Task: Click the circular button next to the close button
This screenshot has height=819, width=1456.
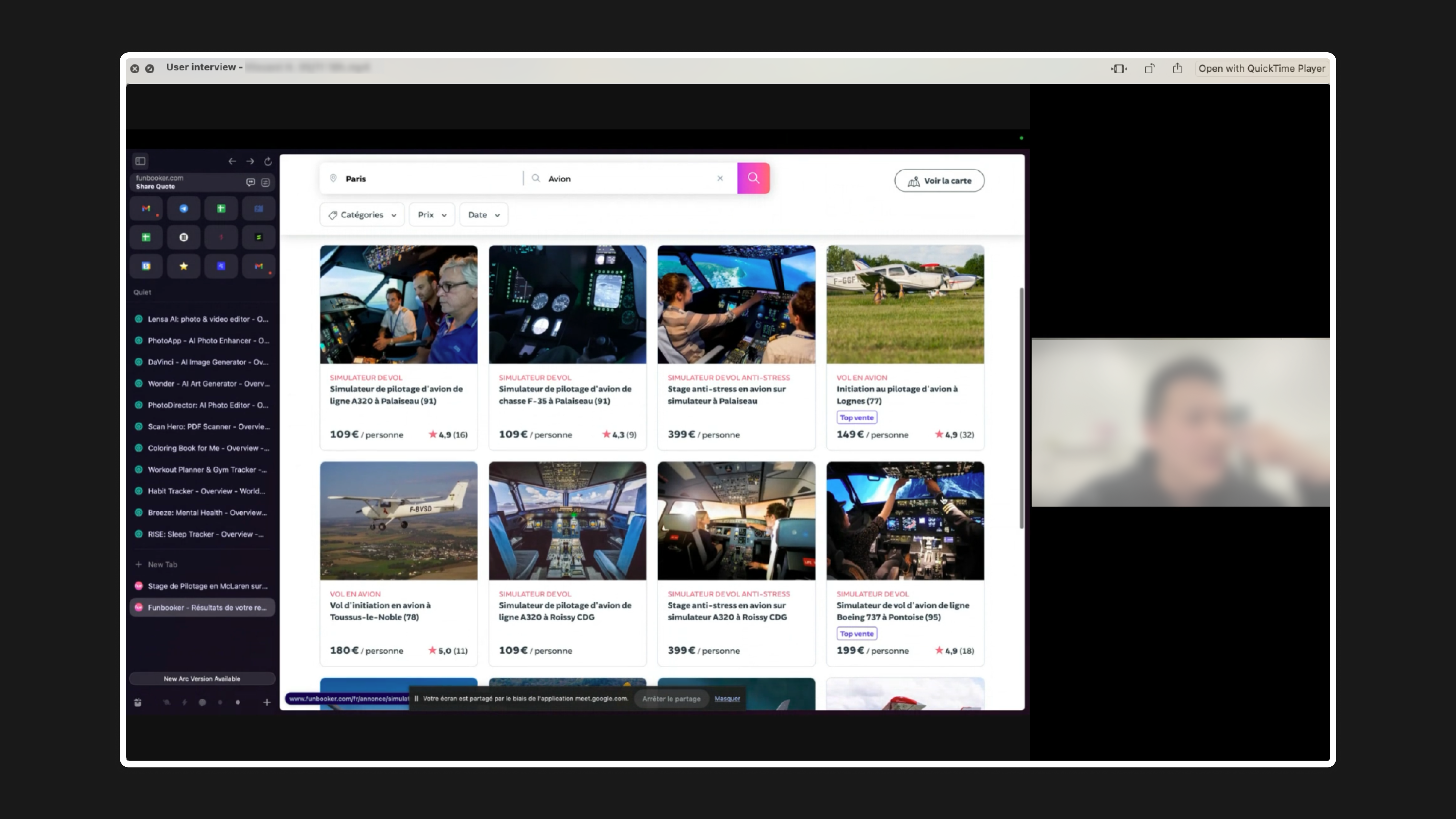Action: [150, 69]
